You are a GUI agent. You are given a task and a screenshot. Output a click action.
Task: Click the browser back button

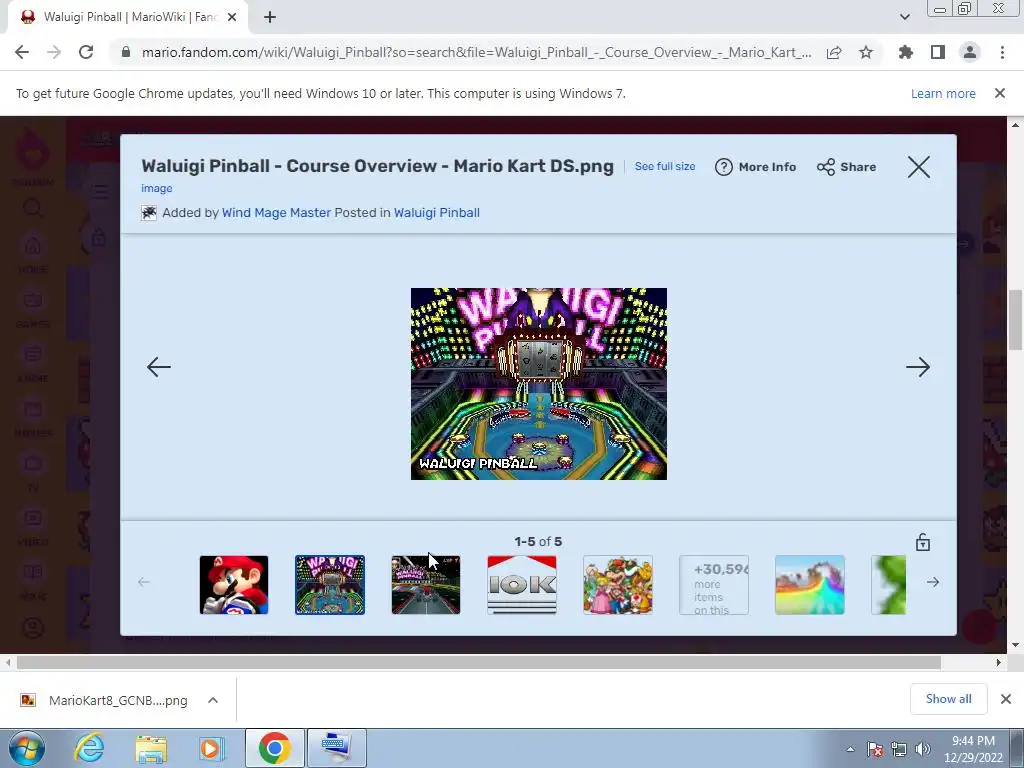[22, 52]
